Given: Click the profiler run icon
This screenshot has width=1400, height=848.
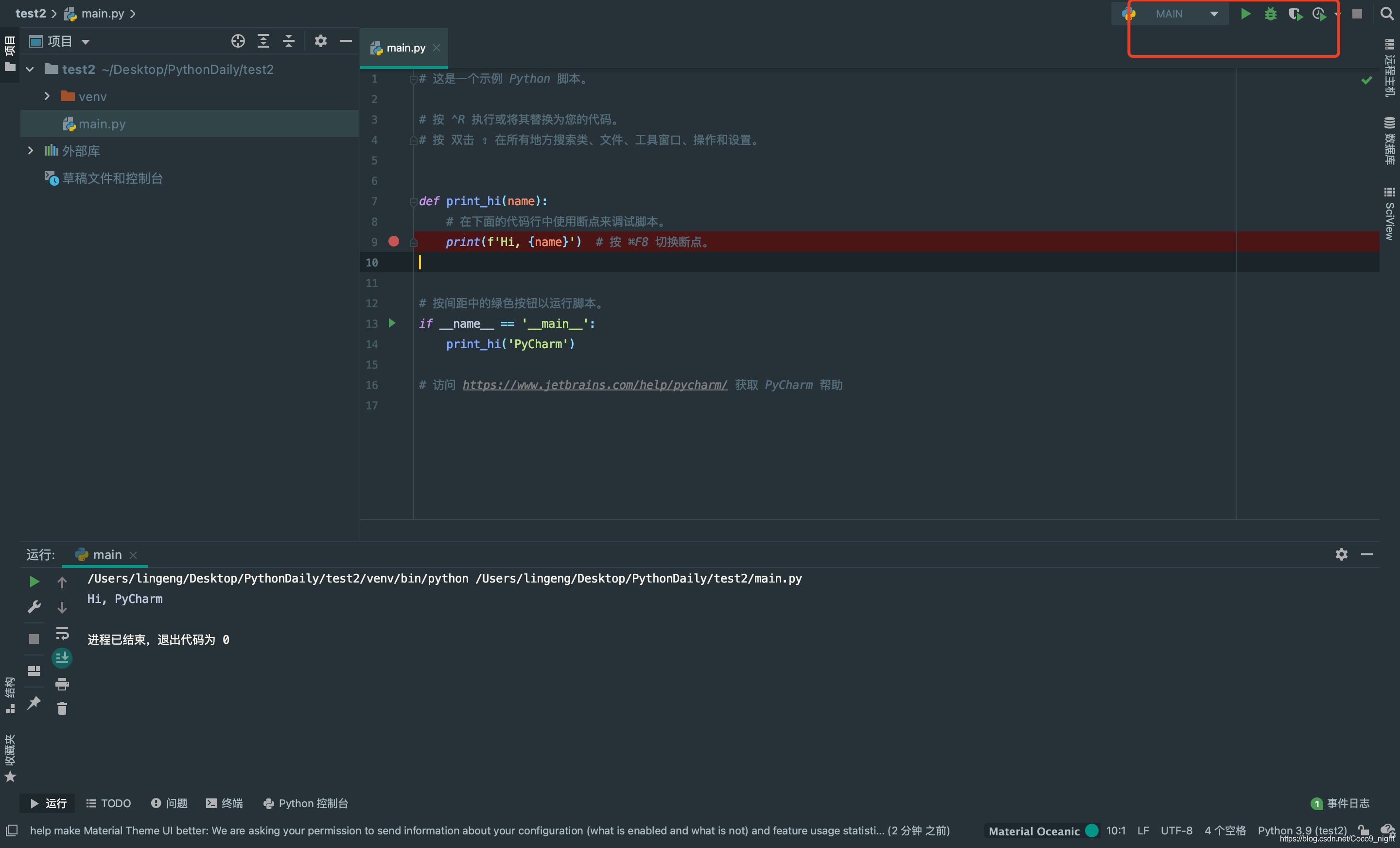Looking at the screenshot, I should tap(1319, 14).
